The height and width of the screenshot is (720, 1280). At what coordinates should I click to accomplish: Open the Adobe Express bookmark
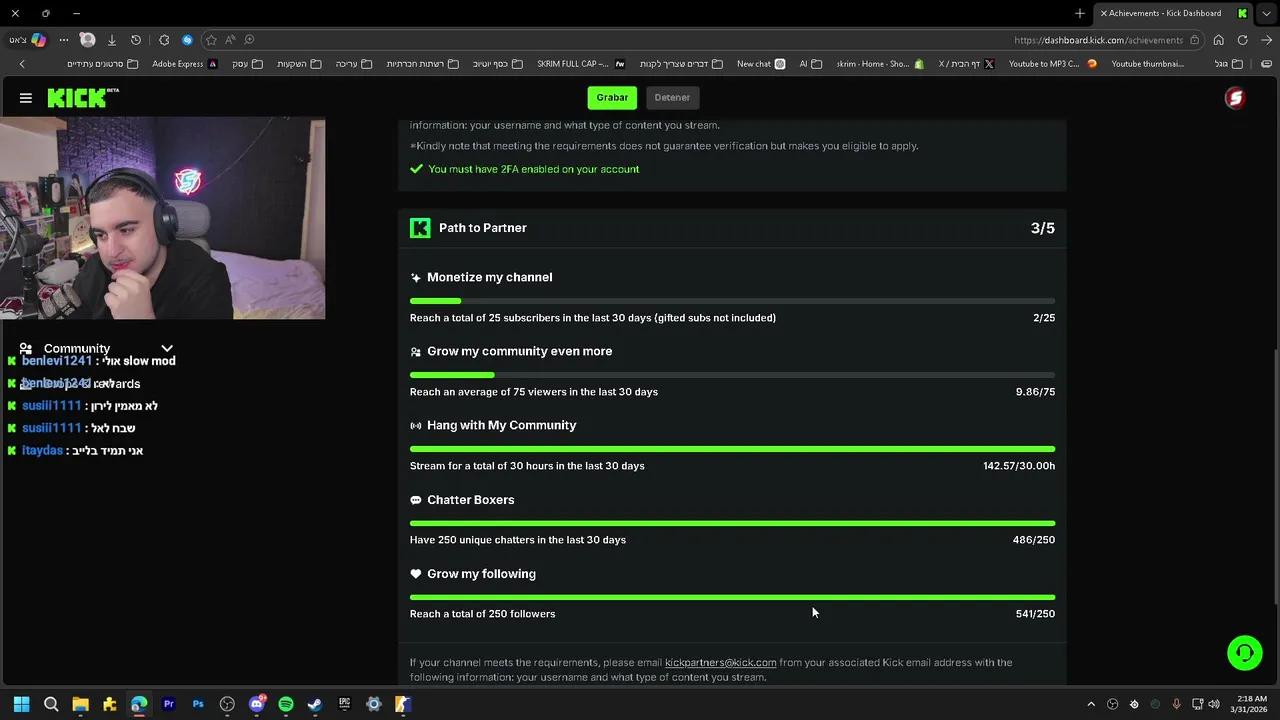click(185, 64)
